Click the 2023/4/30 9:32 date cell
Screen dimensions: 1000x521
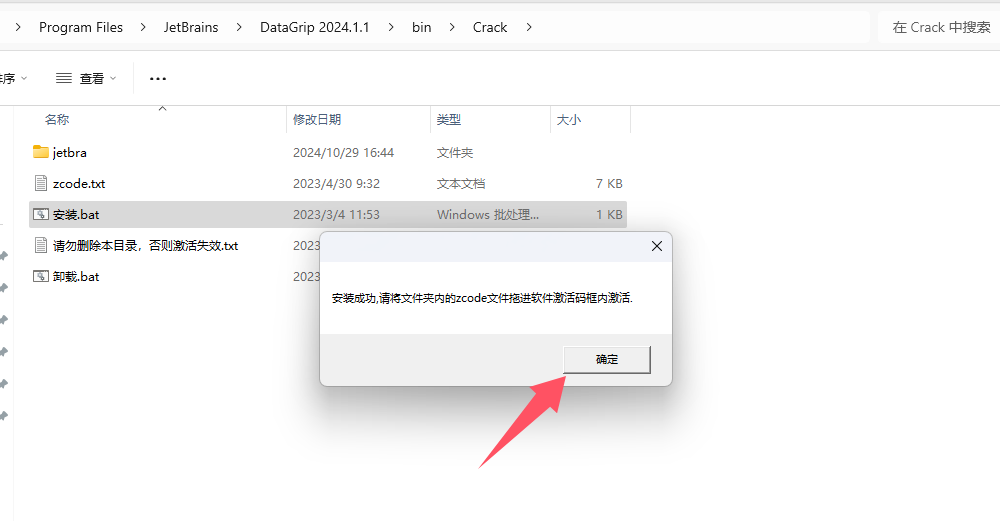[x=336, y=184]
